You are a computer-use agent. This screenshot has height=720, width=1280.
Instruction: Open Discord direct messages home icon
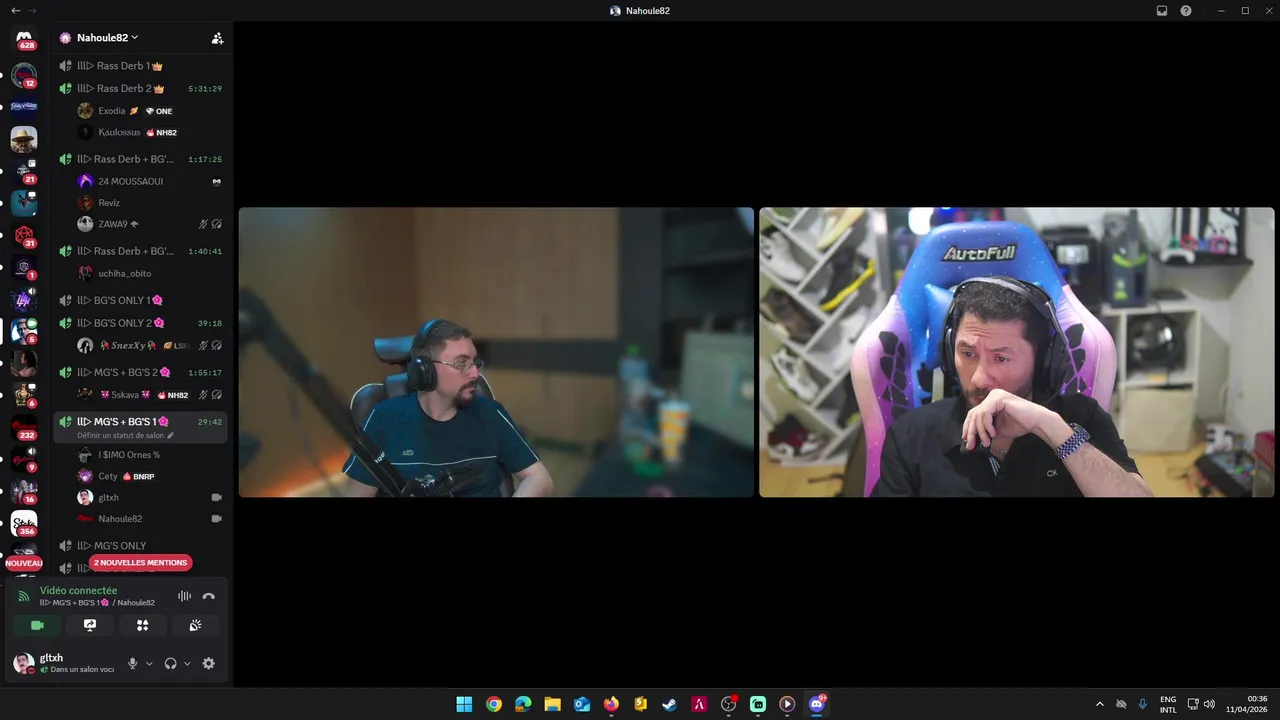point(24,39)
